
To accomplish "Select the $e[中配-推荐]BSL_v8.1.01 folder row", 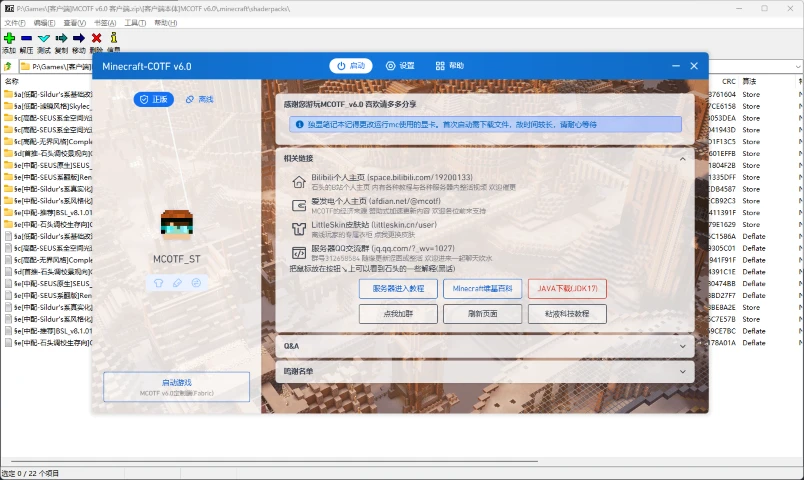I will [48, 212].
